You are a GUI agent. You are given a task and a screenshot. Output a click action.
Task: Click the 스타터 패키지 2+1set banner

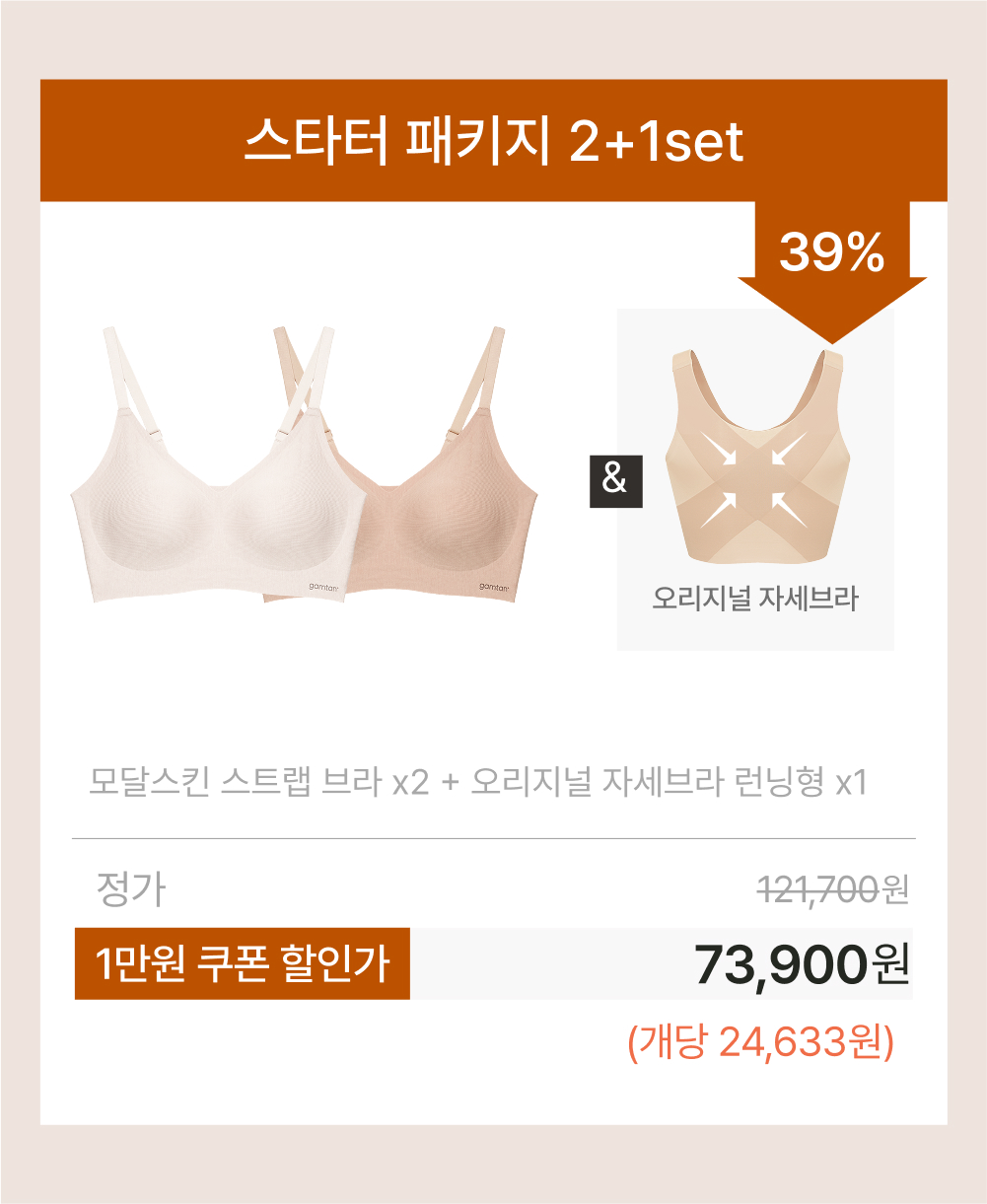pos(493,141)
